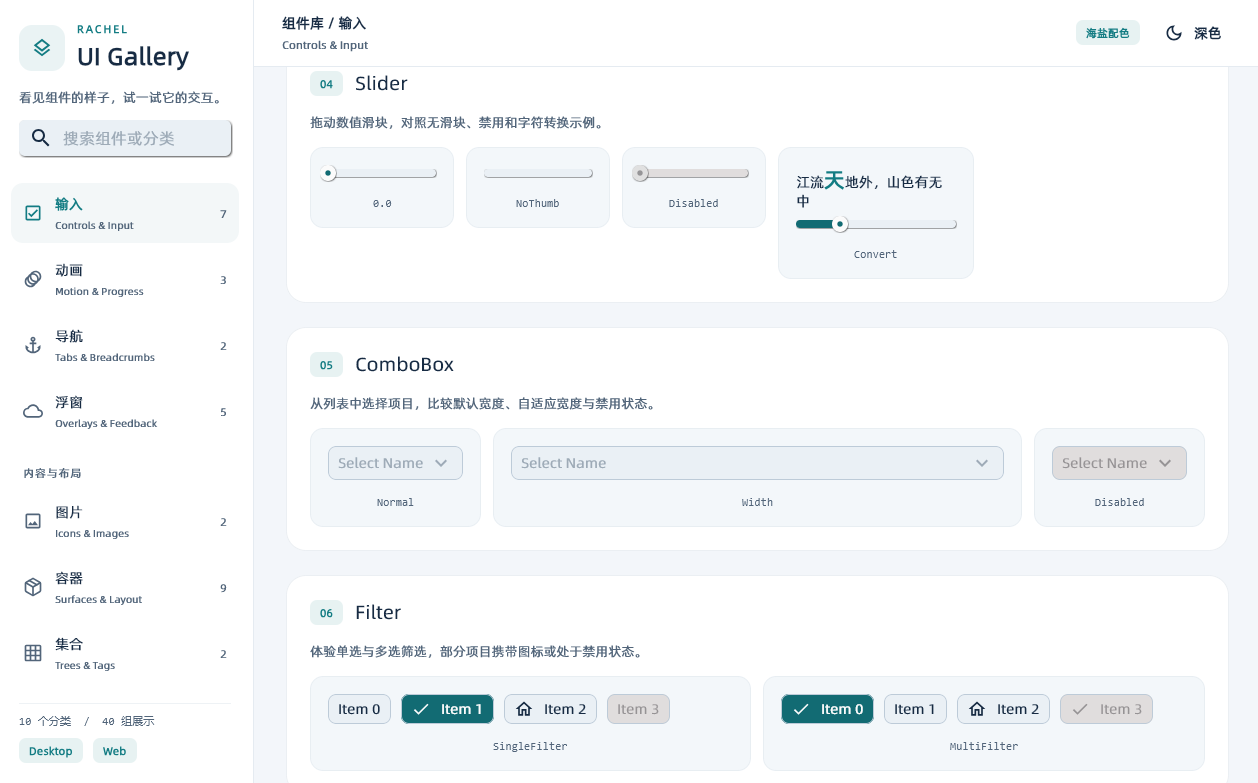Click disabled Item 3 in MultiFilter
This screenshot has width=1258, height=783.
pos(1106,709)
